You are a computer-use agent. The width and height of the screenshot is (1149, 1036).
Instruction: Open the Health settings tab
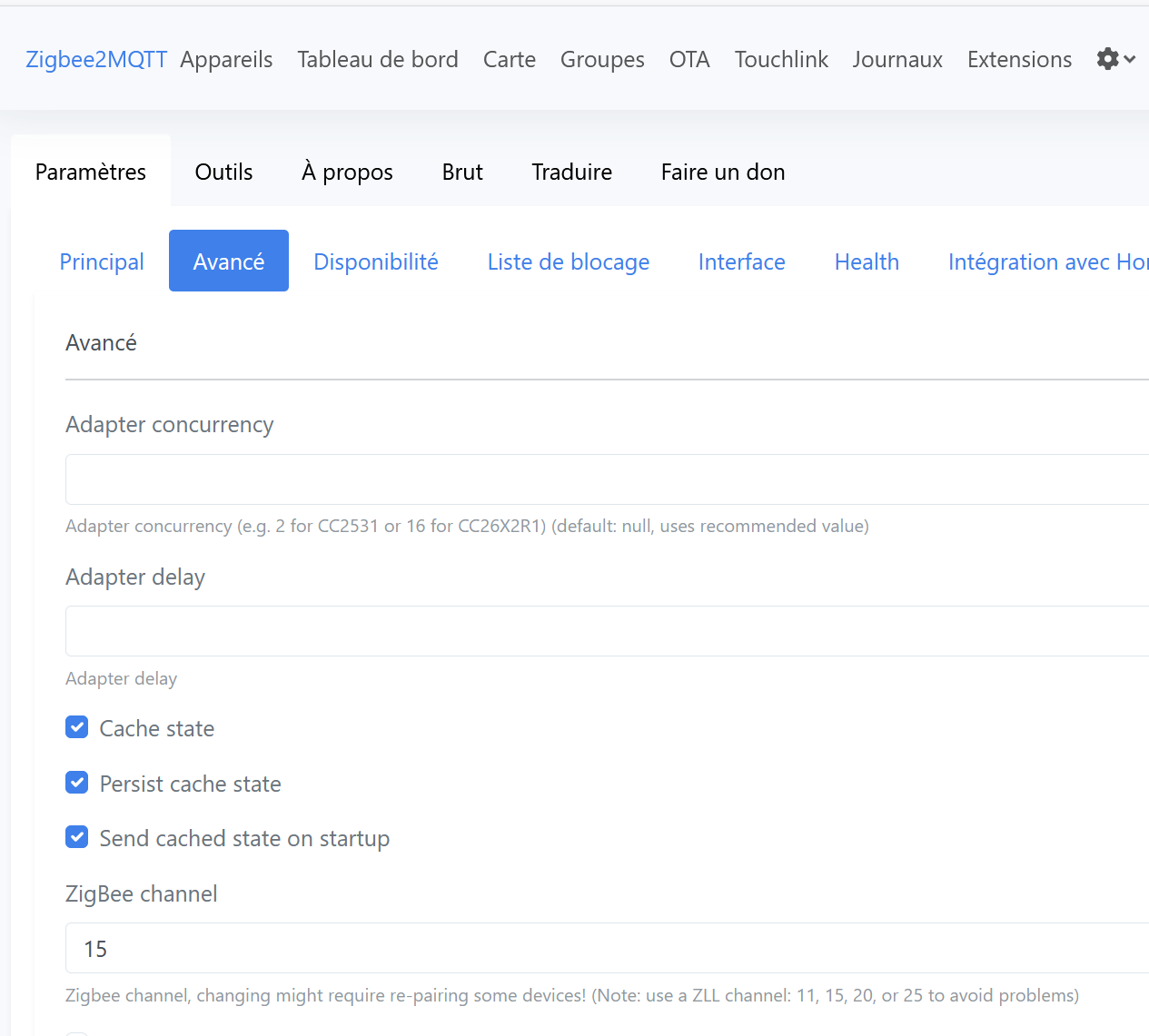coord(867,261)
